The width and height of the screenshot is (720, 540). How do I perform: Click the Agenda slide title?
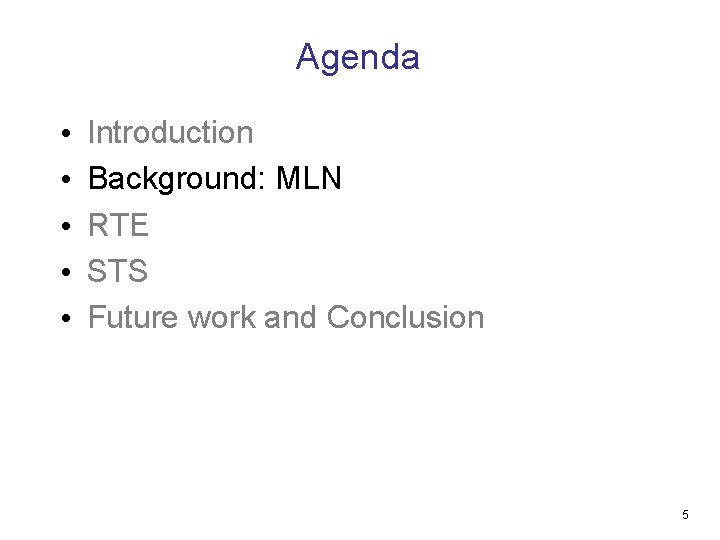pos(357,58)
